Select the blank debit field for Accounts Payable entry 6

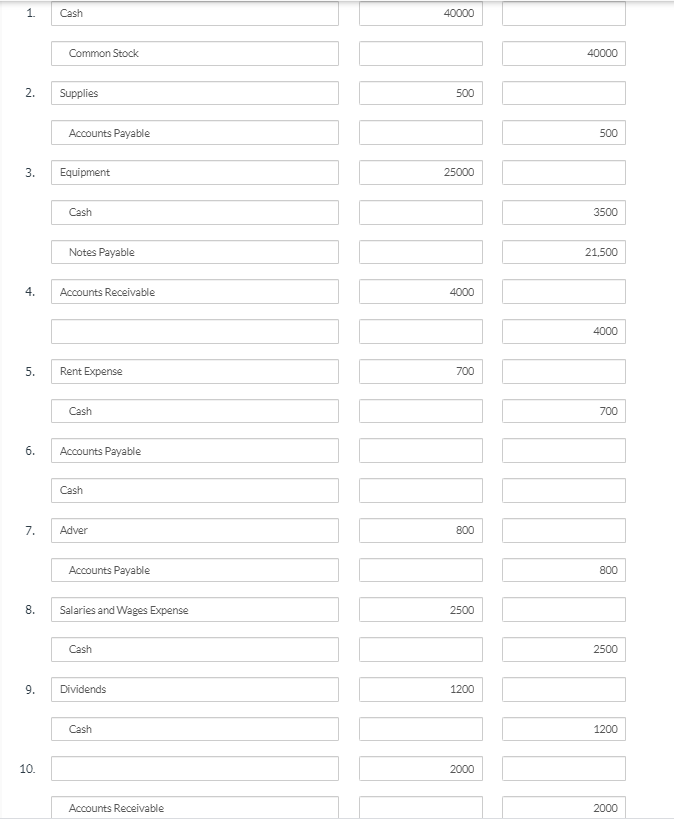point(420,450)
